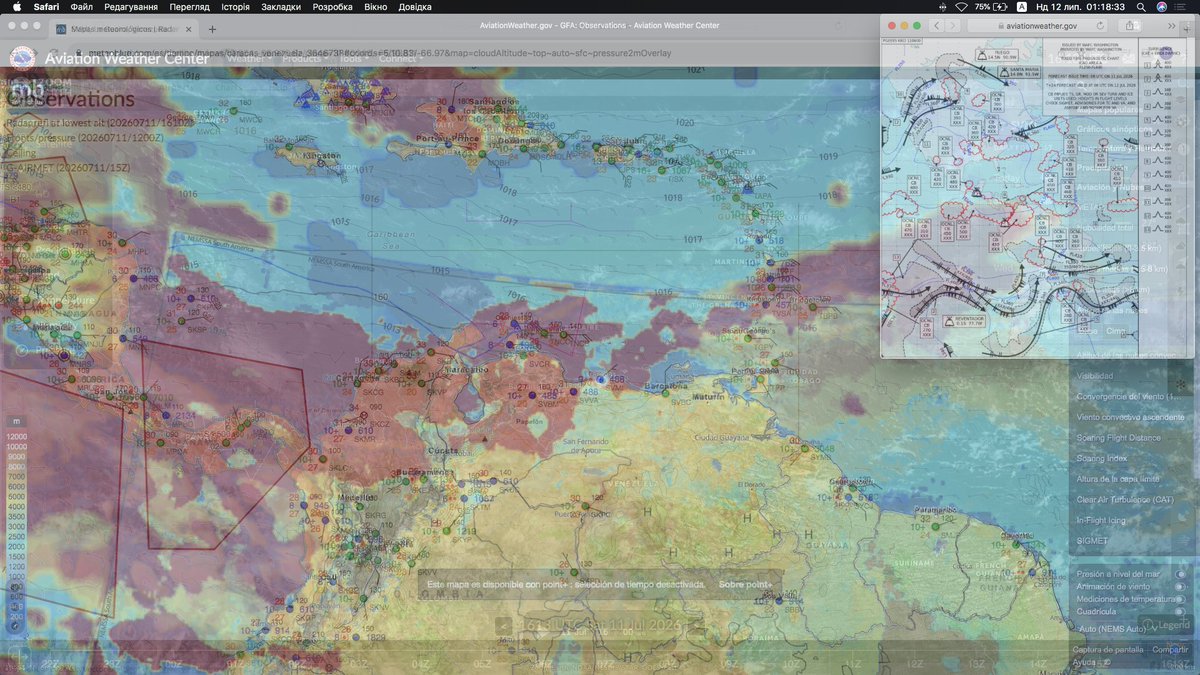Click the Ayuda link
This screenshot has height=675, width=1200.
coord(1084,661)
